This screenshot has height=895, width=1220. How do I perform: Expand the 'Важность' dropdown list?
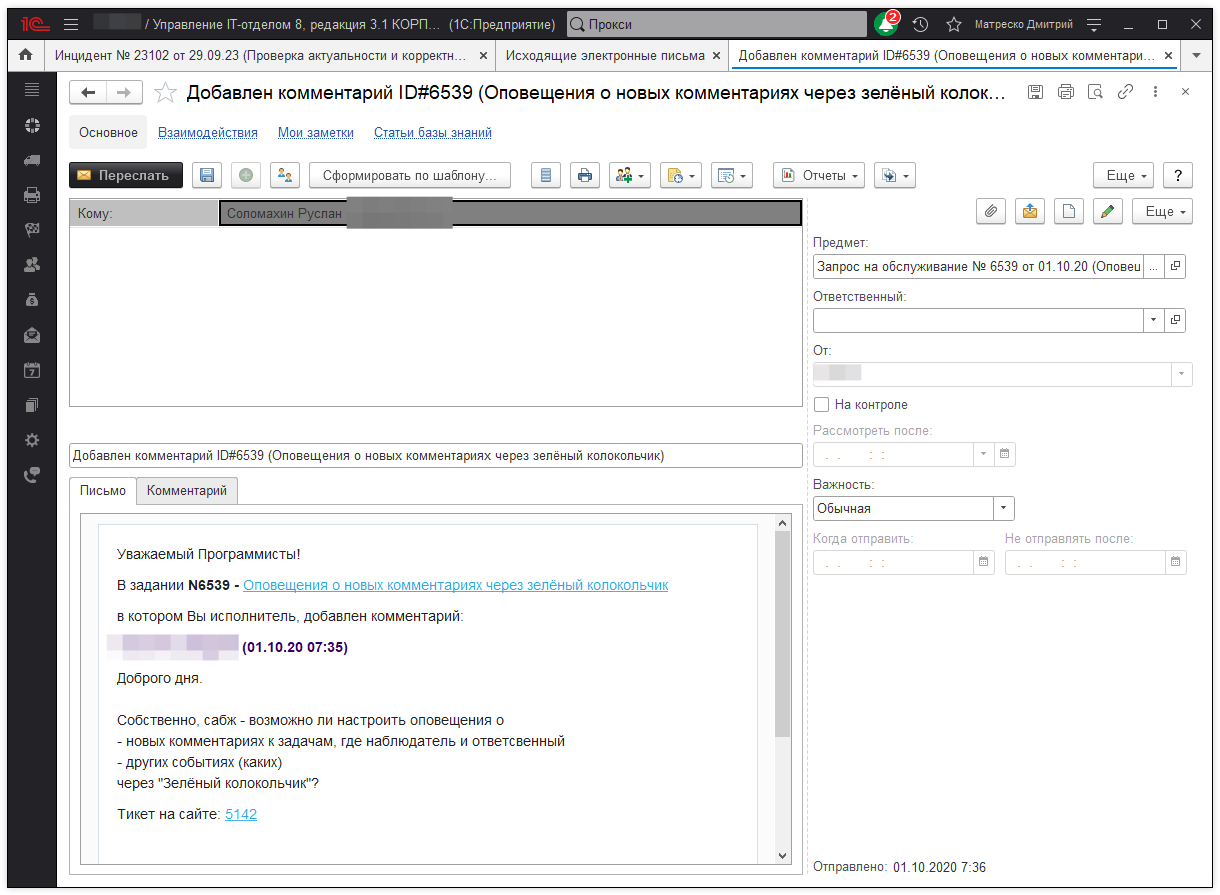(x=1004, y=508)
